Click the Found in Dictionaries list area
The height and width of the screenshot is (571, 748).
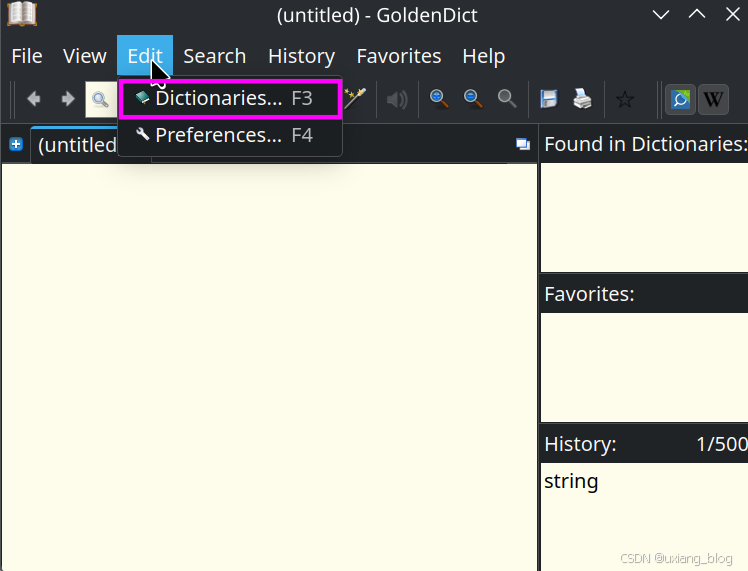pyautogui.click(x=644, y=217)
